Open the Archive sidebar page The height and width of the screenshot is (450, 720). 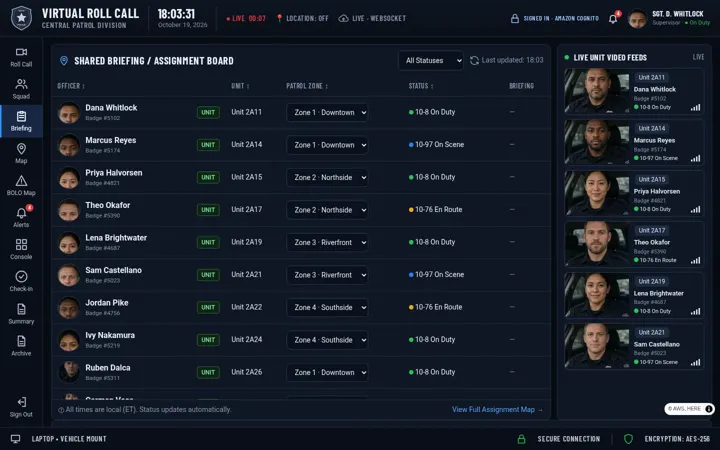21,346
